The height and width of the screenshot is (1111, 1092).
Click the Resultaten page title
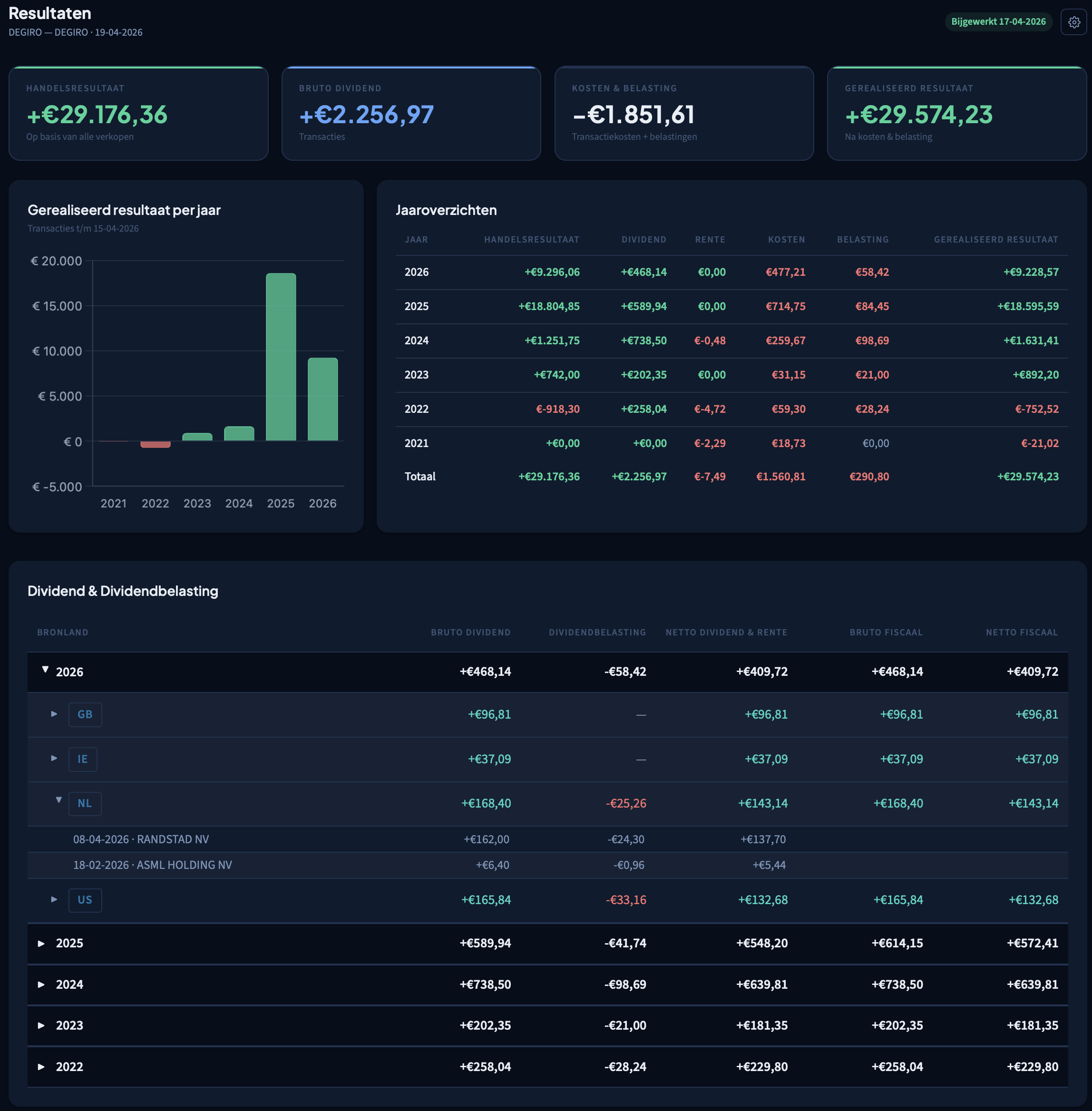49,13
